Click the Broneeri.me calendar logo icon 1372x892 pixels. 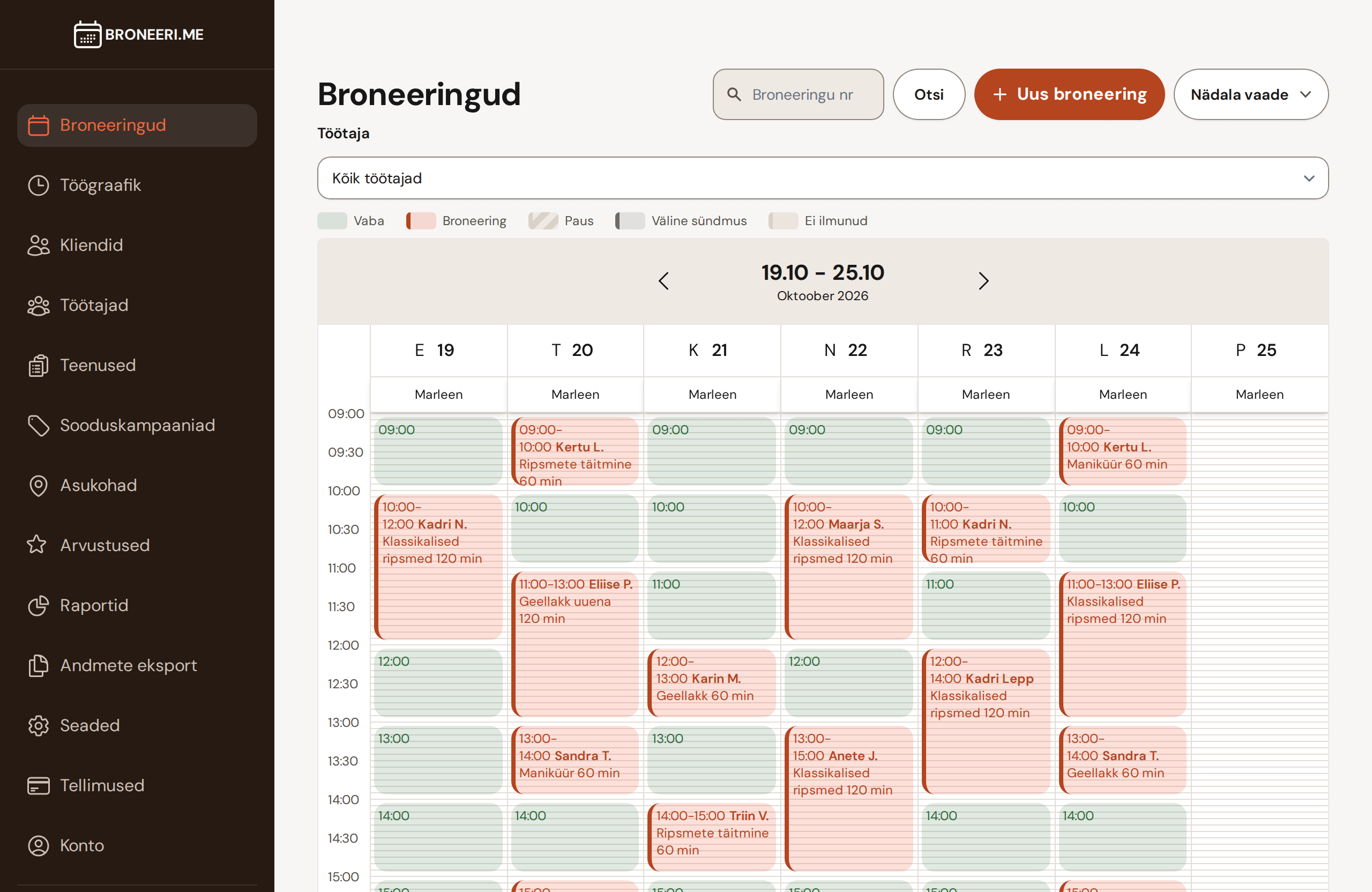[87, 34]
